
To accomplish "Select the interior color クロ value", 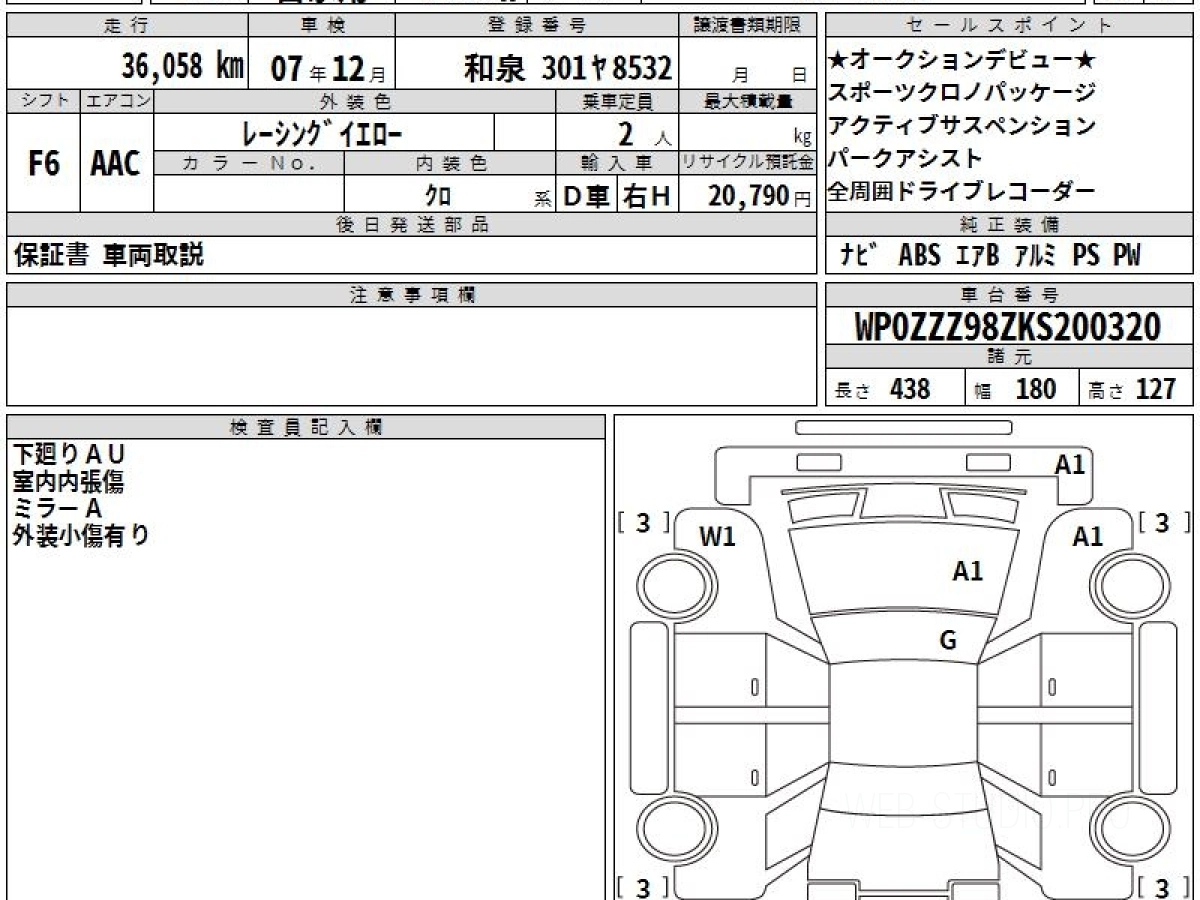I will coord(438,196).
